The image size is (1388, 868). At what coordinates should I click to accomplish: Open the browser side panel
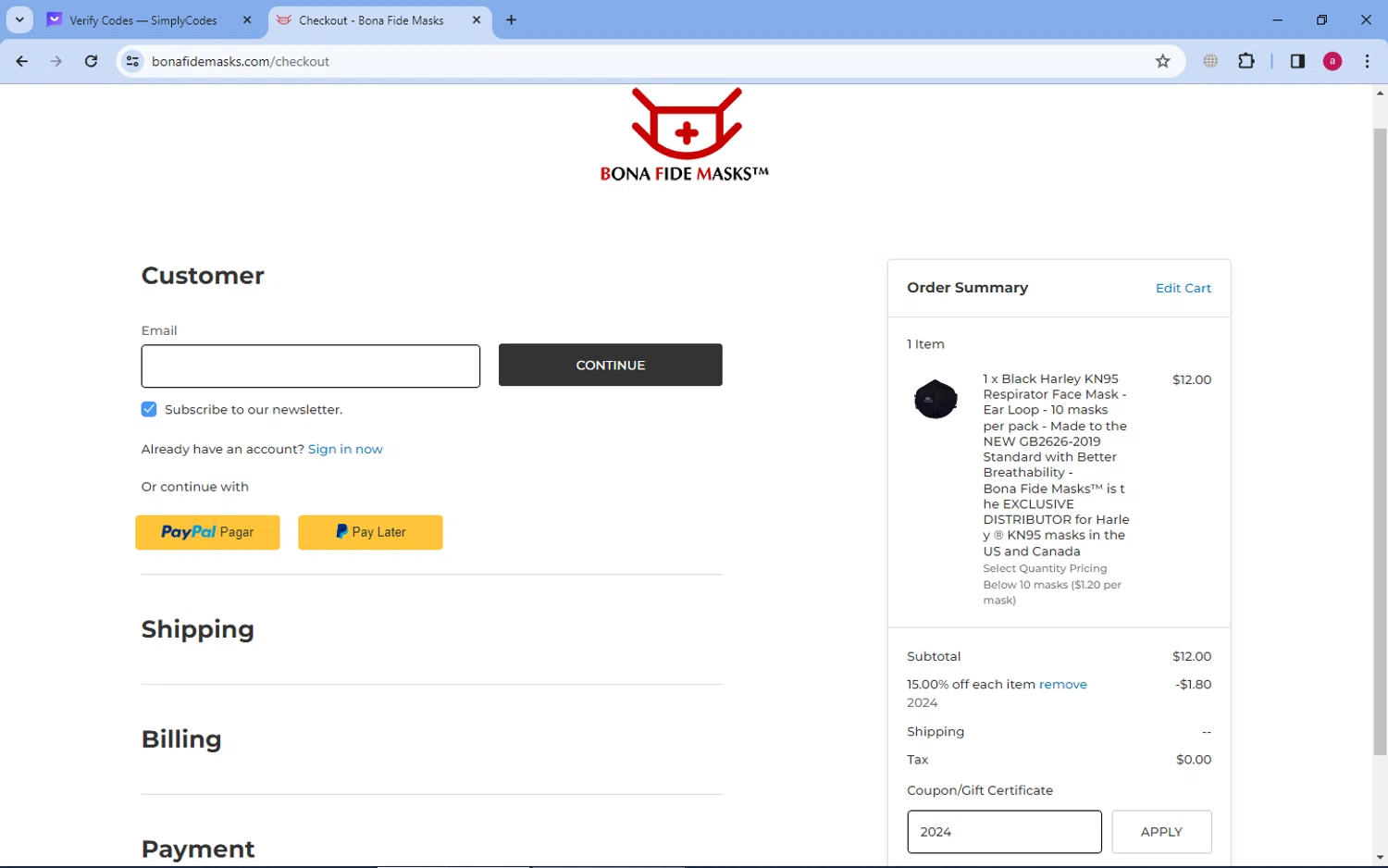click(x=1297, y=61)
